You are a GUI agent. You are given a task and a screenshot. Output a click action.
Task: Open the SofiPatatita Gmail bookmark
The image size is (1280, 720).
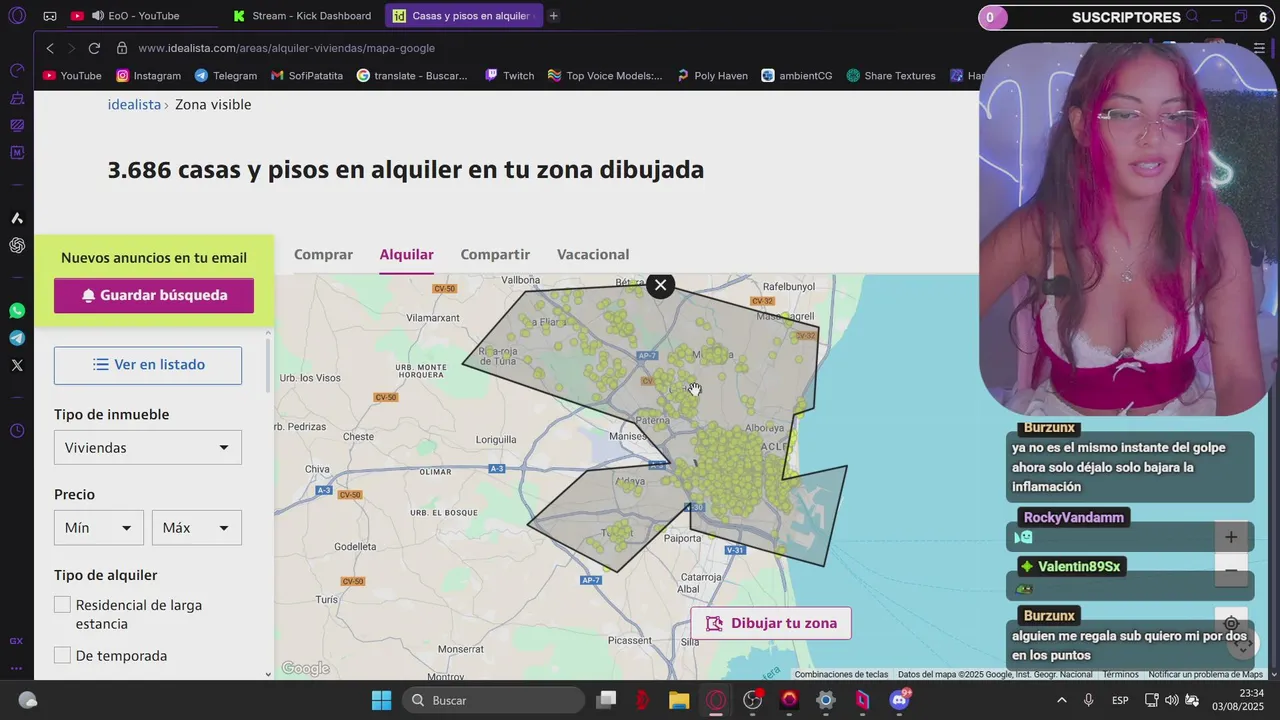(307, 75)
